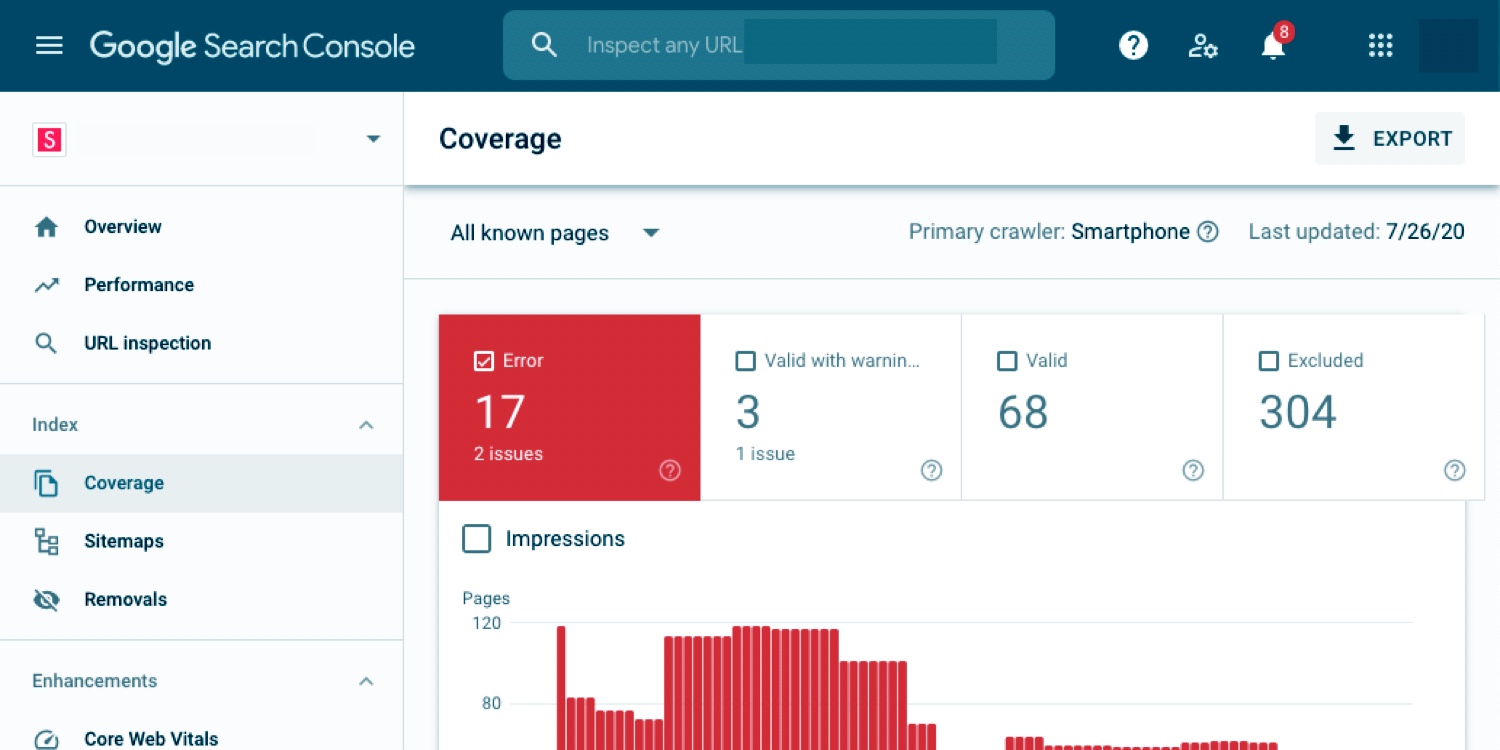This screenshot has width=1500, height=750.
Task: Click the Coverage pages icon
Action: (x=46, y=483)
